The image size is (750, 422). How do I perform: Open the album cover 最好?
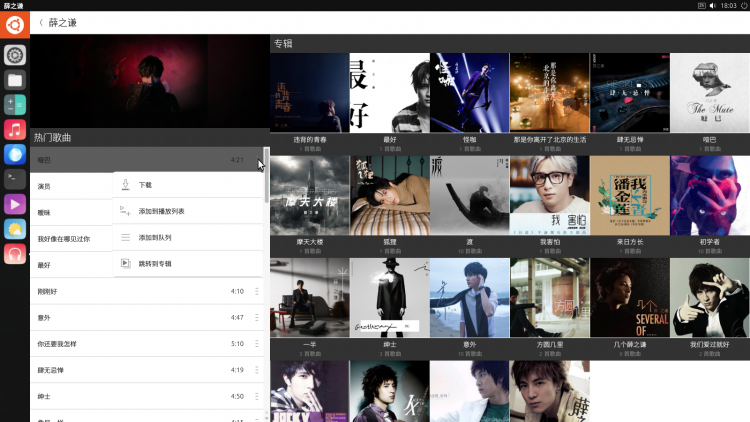[x=390, y=93]
